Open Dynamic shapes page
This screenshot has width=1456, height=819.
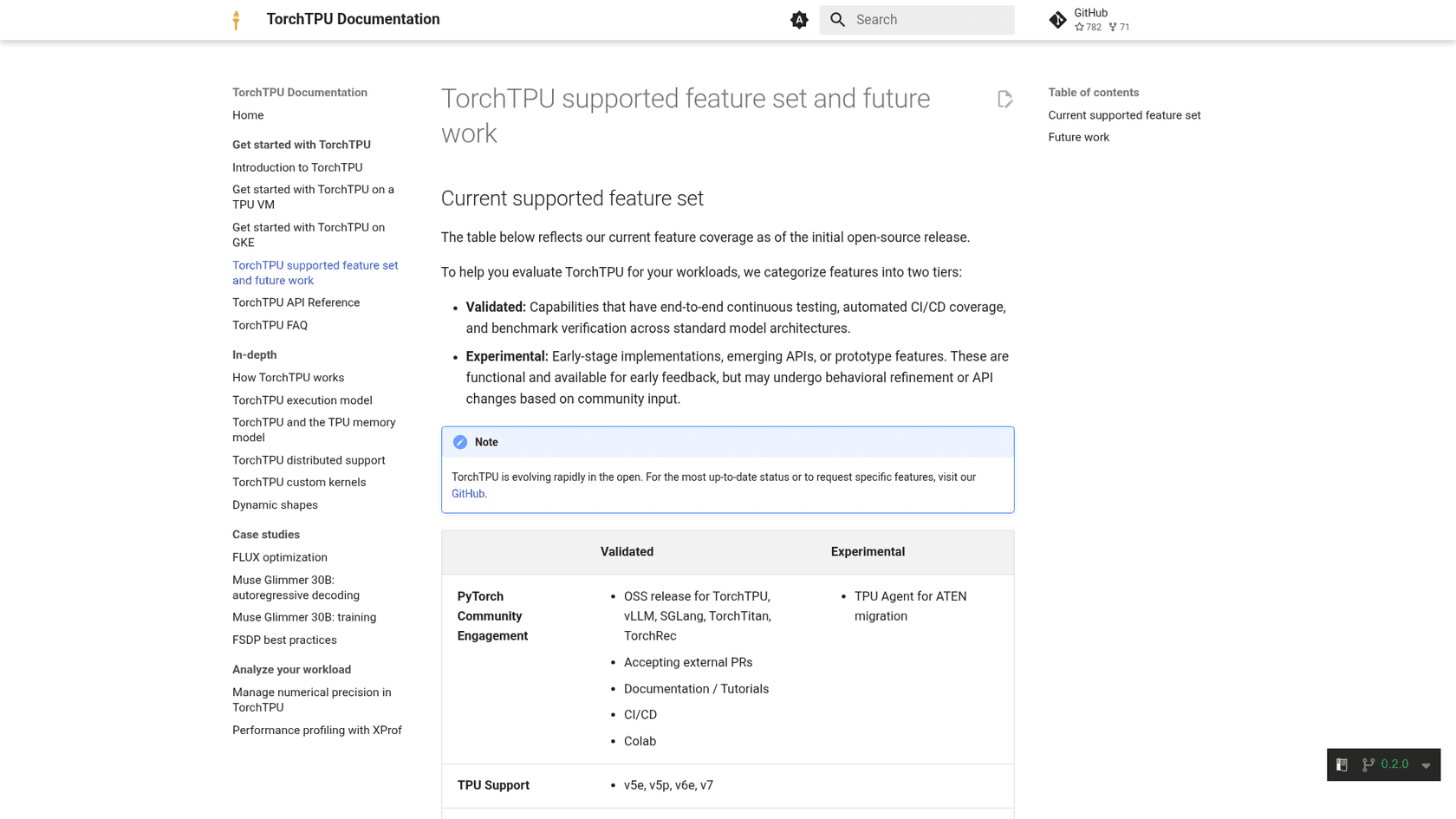tap(275, 505)
